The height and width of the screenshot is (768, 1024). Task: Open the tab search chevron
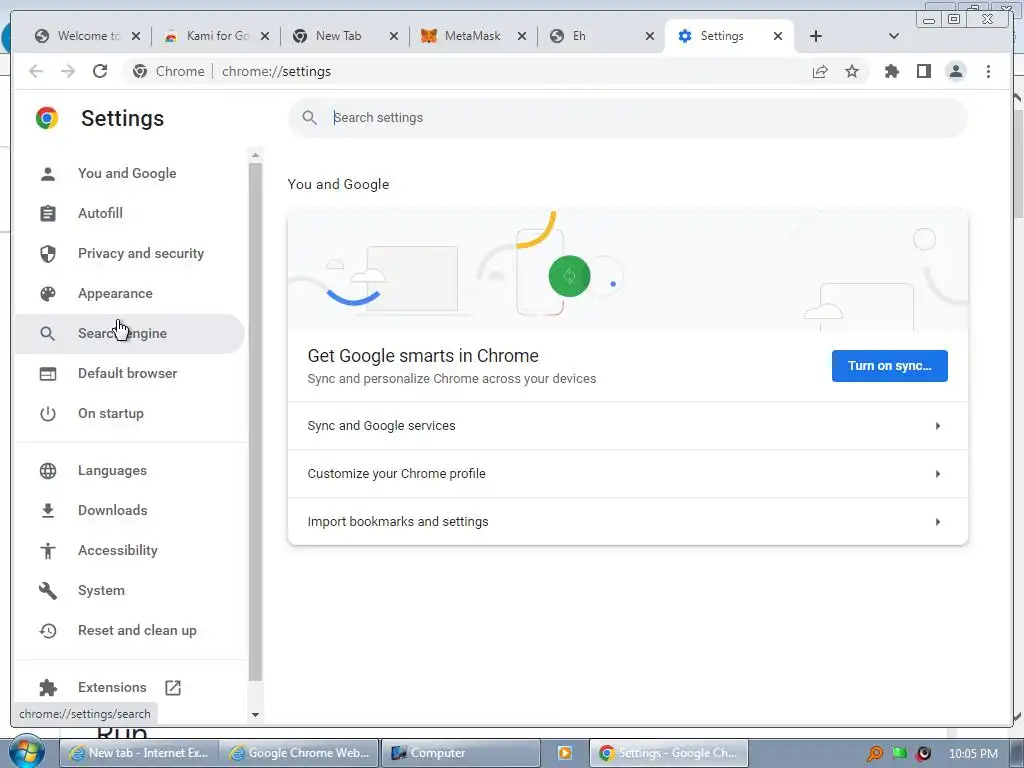(894, 36)
